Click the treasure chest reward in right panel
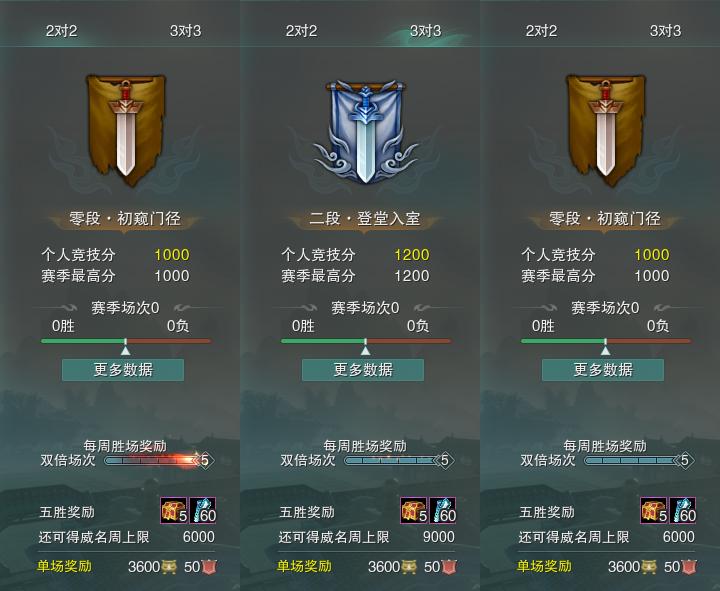Viewport: 720px width, 591px height. coord(654,510)
